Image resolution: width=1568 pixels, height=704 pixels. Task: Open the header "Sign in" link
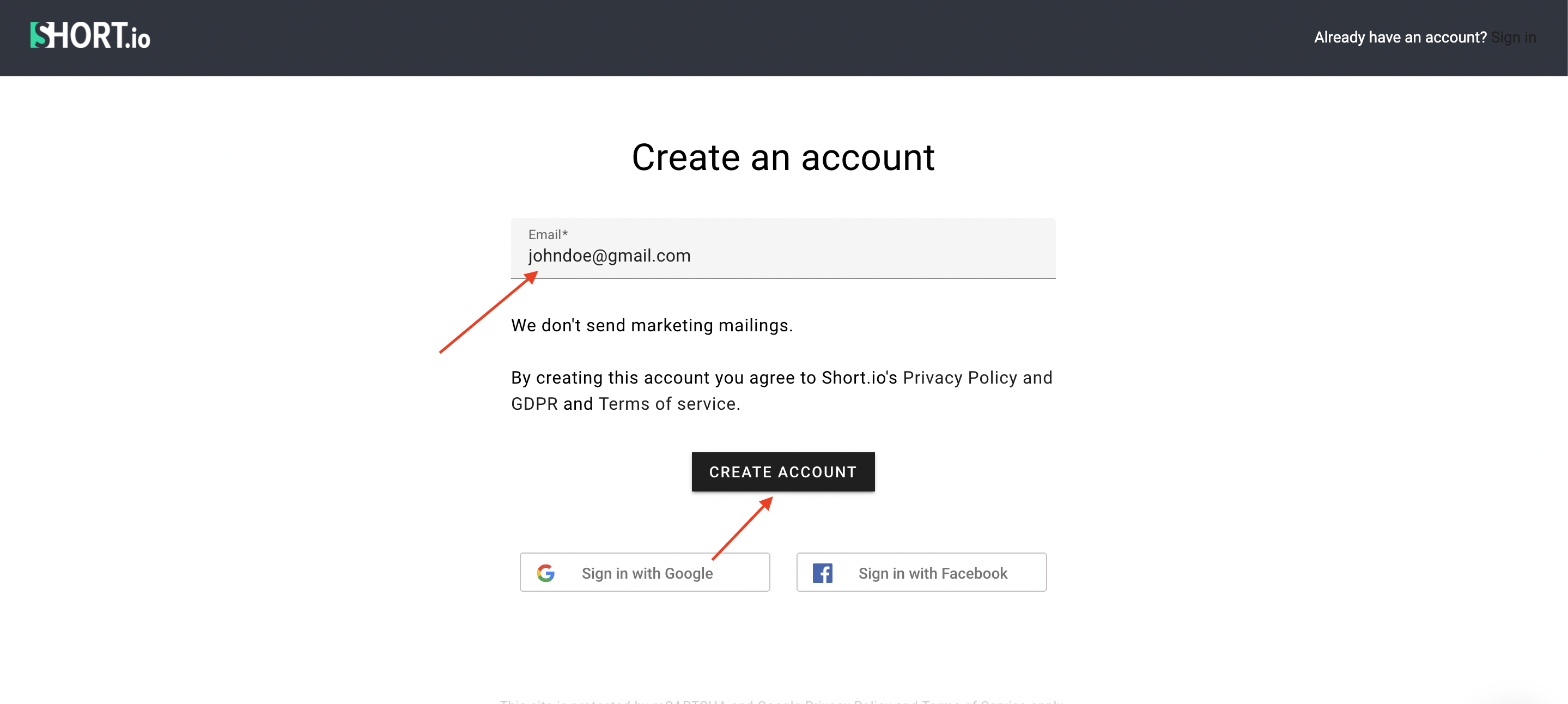(1513, 38)
